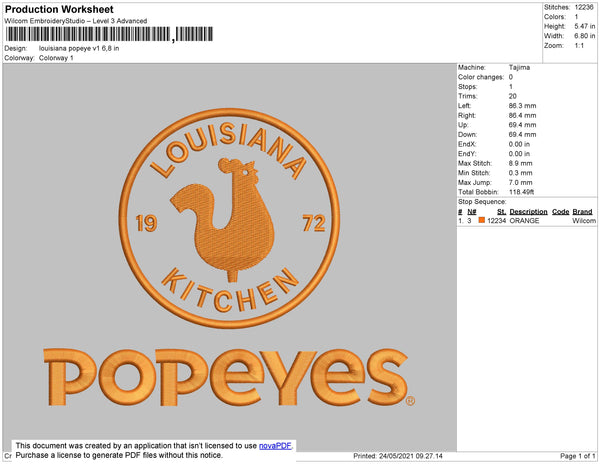Click the Stitches value 12236

pos(584,7)
